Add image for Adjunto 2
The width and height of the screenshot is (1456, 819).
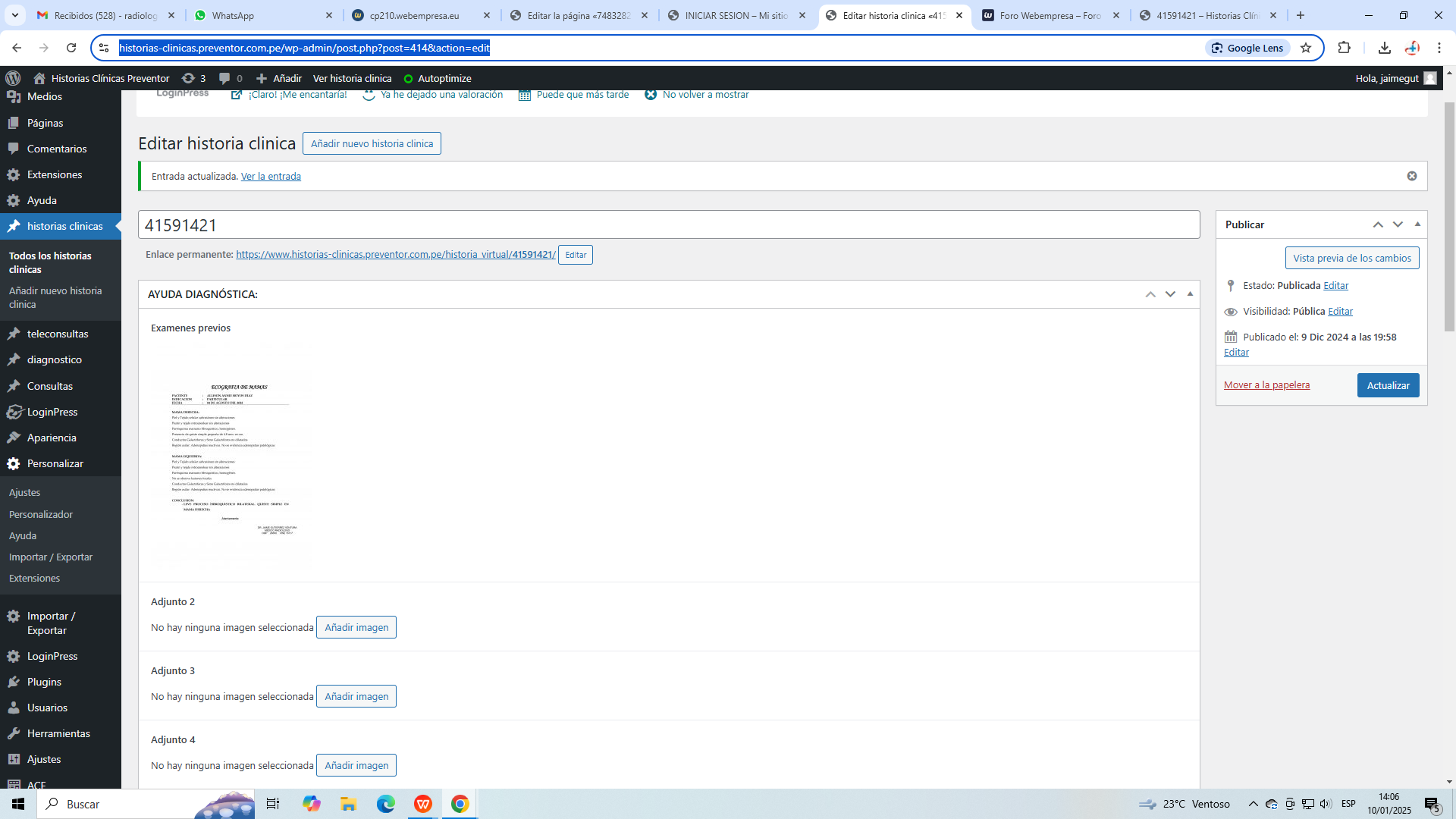click(356, 627)
